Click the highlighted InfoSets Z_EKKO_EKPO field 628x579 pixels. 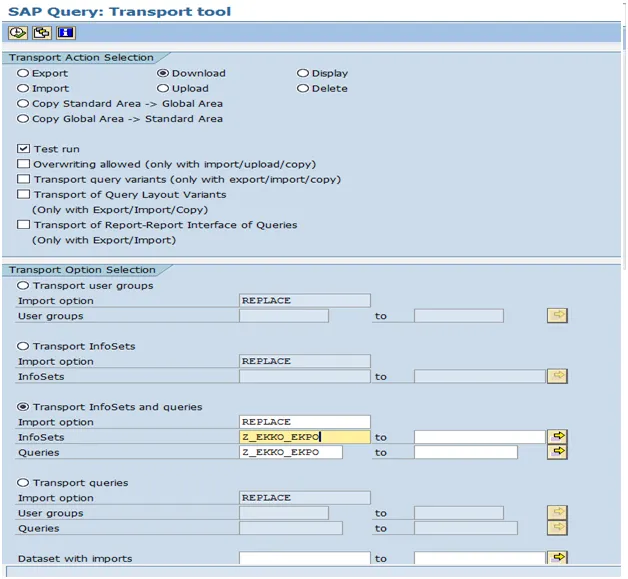click(305, 437)
